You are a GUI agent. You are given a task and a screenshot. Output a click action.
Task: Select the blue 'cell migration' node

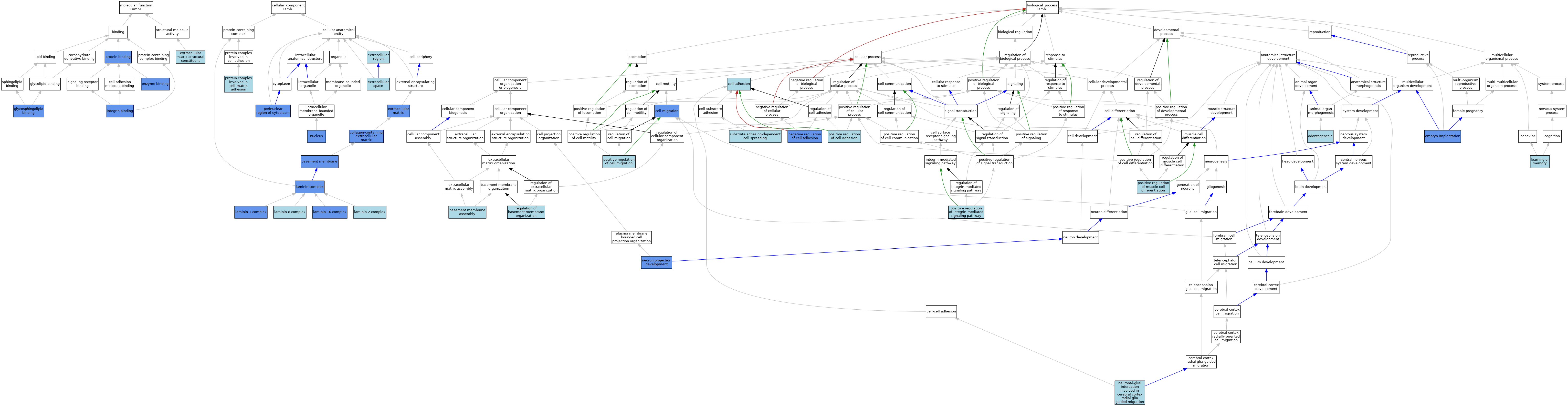667,111
